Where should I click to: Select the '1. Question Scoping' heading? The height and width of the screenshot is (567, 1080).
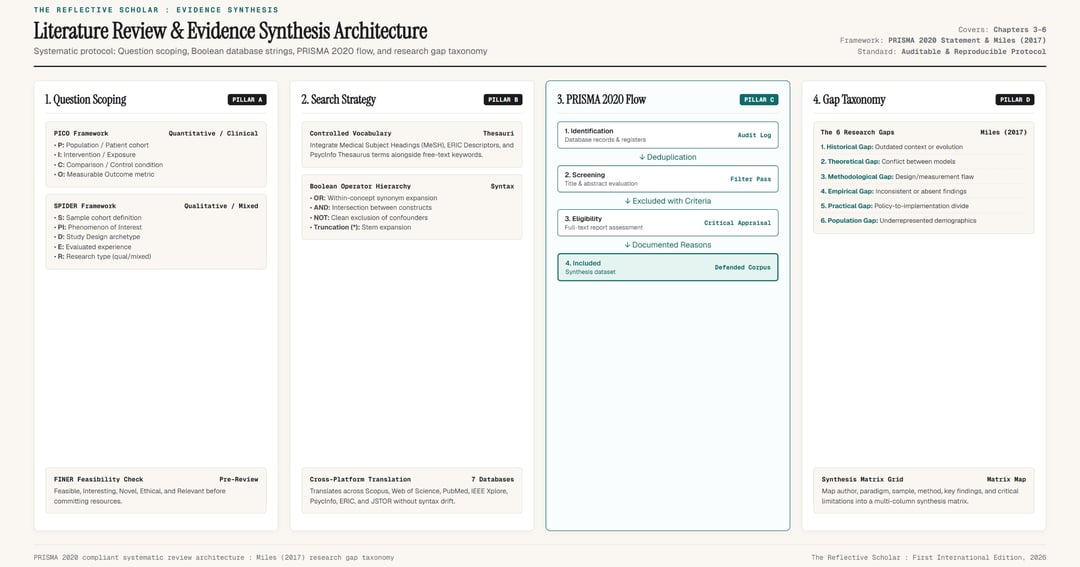point(86,99)
